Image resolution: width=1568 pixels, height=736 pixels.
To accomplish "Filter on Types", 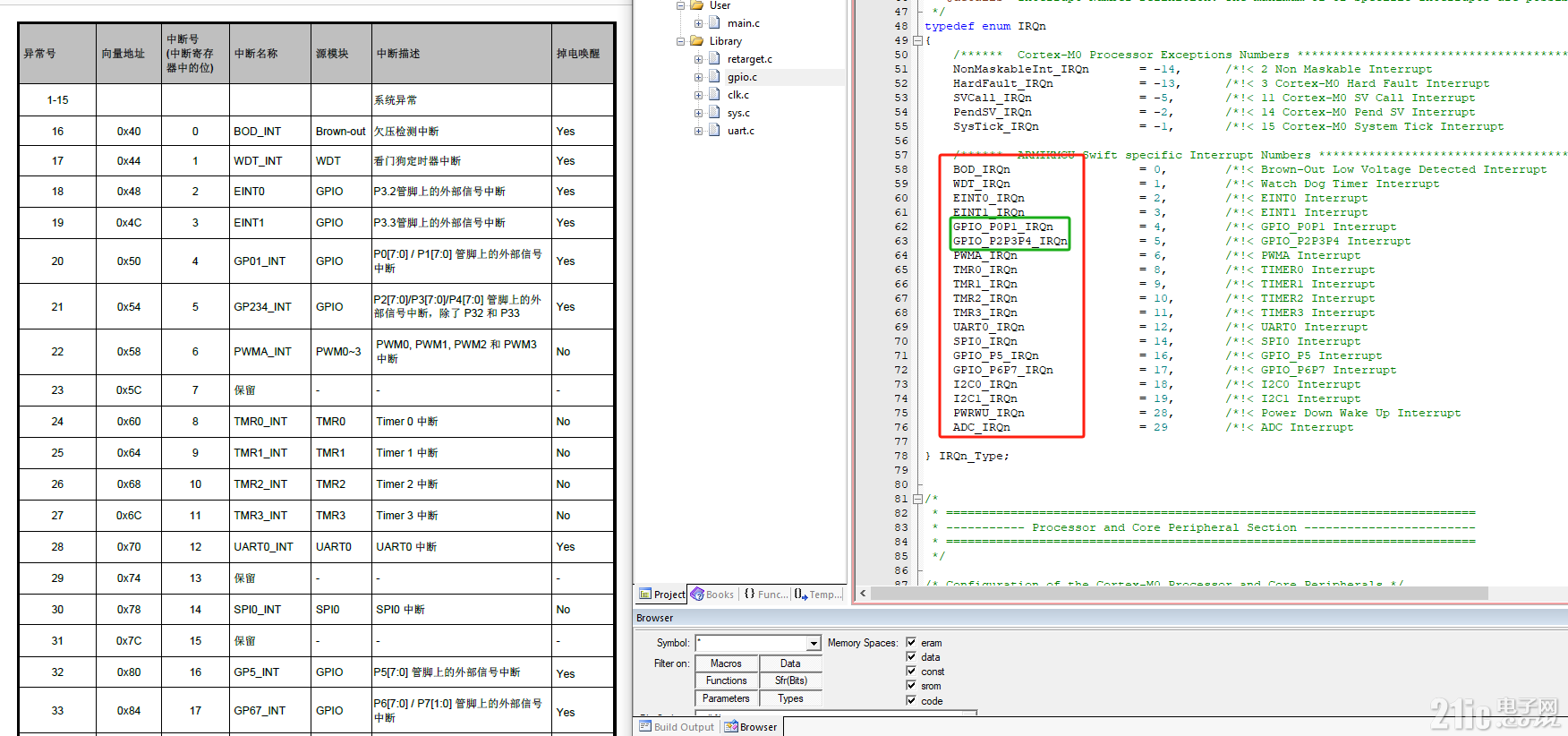I will coord(790,698).
